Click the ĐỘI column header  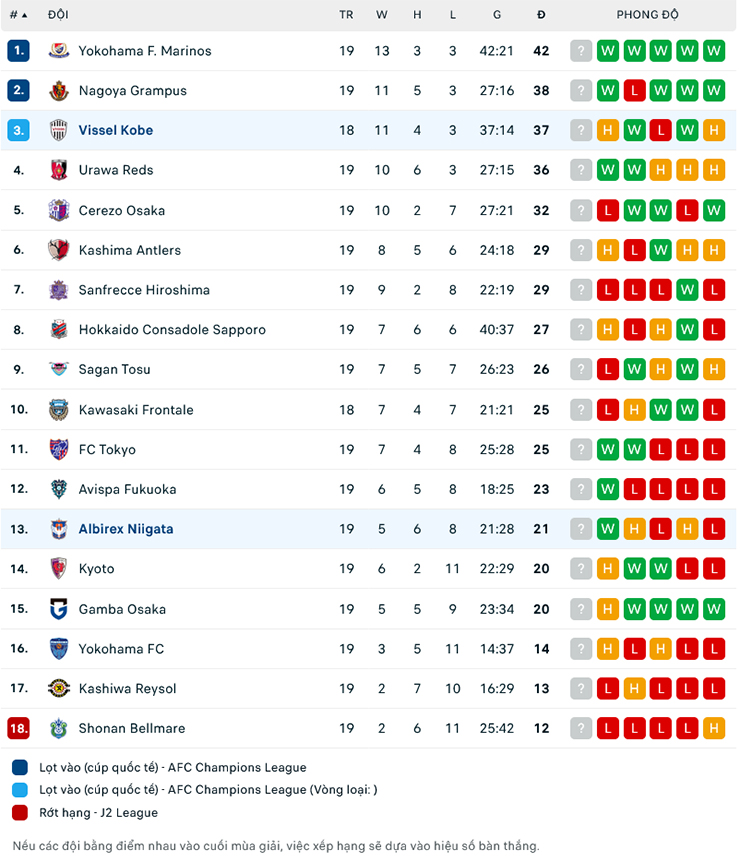(58, 15)
